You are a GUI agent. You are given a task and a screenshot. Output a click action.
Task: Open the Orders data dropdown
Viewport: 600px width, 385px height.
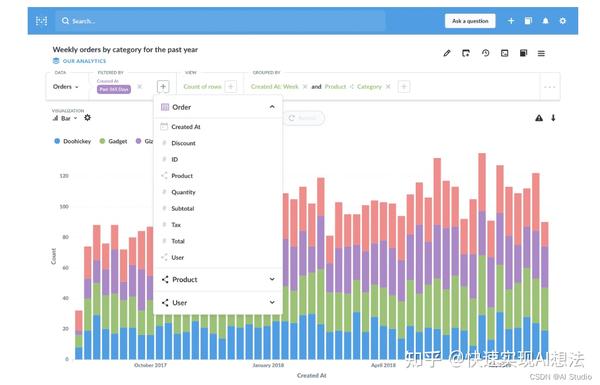[x=65, y=86]
